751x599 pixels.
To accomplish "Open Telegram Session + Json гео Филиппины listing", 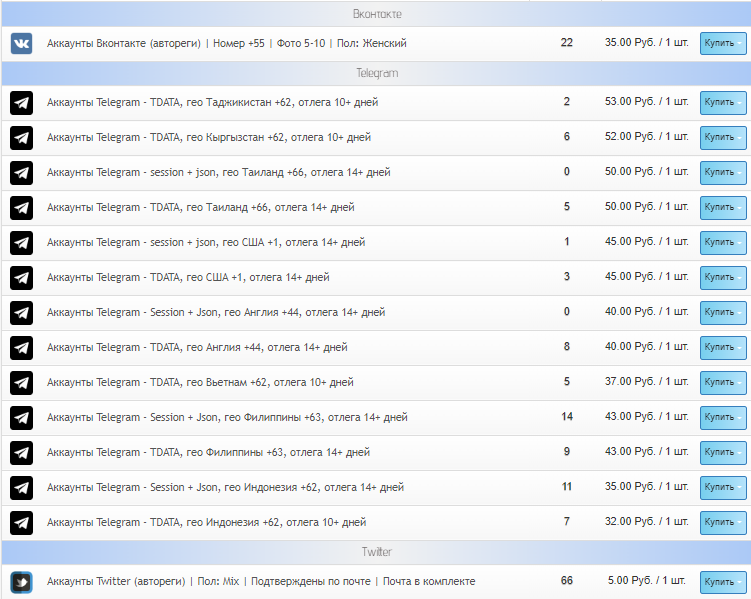I will click(227, 417).
